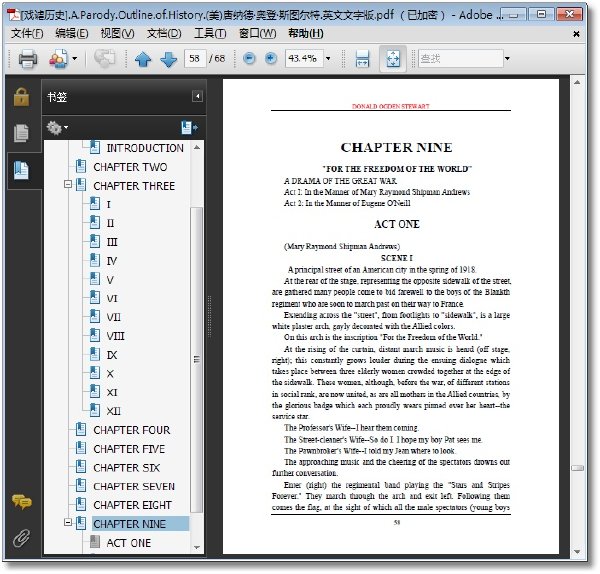Image resolution: width=600 pixels, height=574 pixels.
Task: Select the CHAPTER FOUR bookmark
Action: 132,430
